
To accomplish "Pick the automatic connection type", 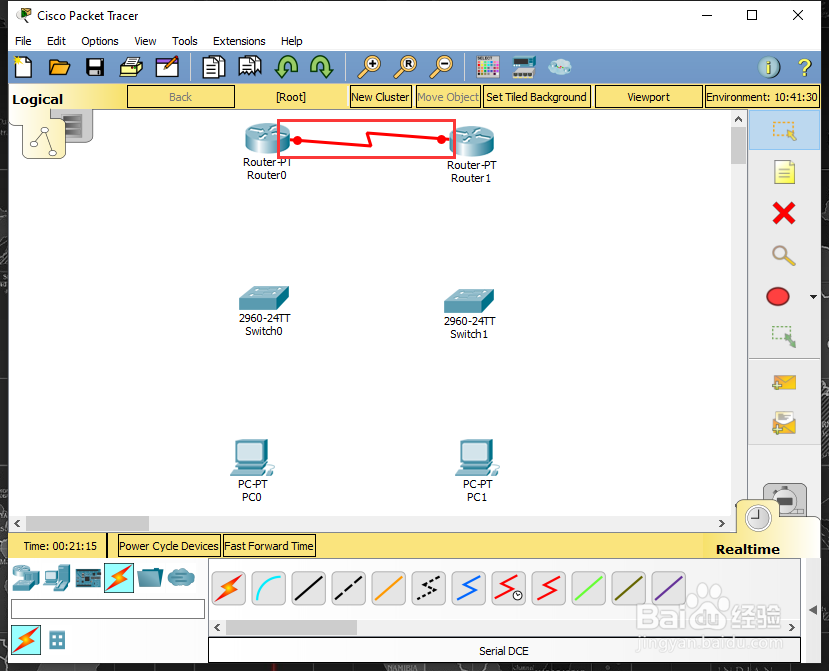I will tap(228, 588).
